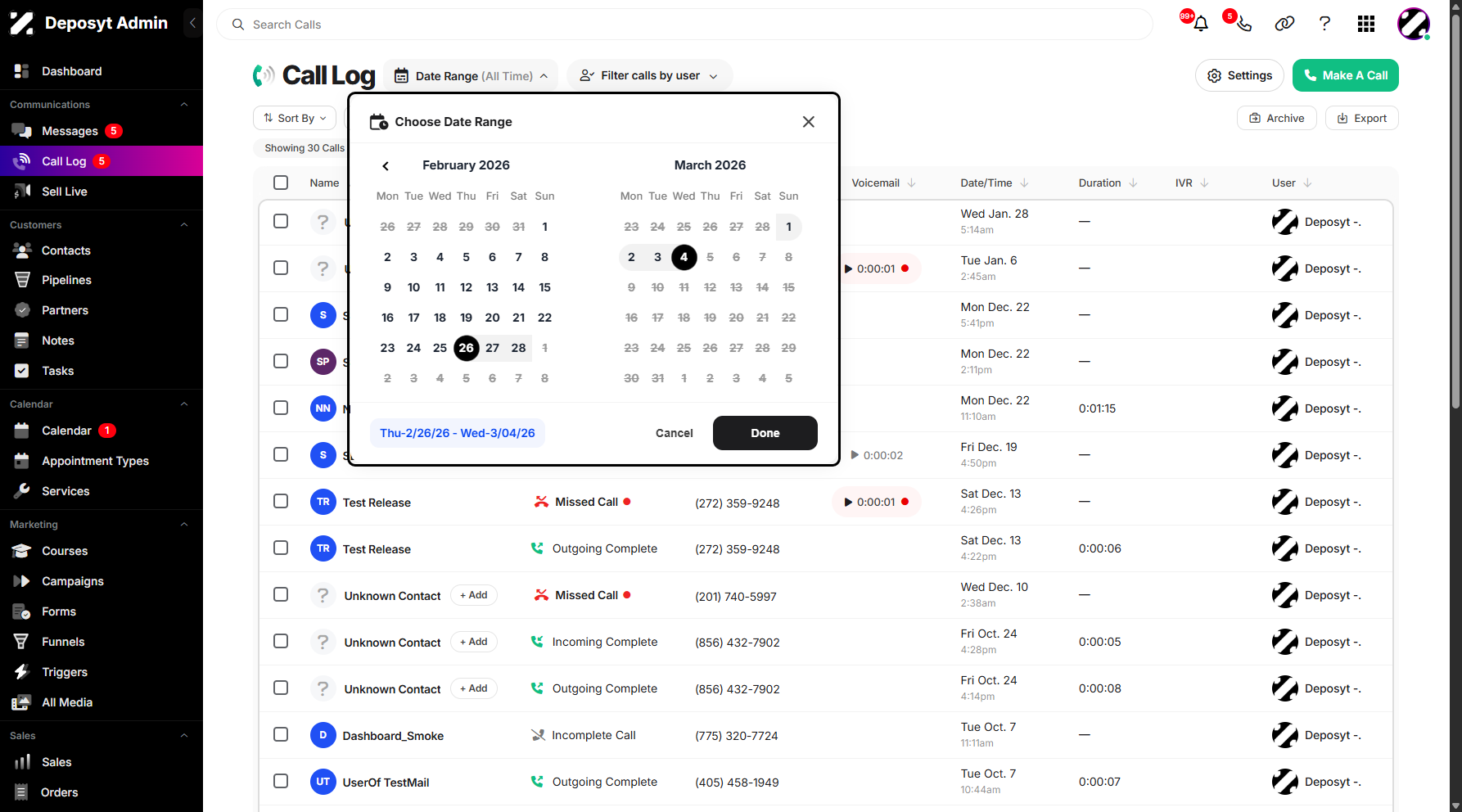1462x812 pixels.
Task: Sort by the User column arrow
Action: pyautogui.click(x=1308, y=183)
